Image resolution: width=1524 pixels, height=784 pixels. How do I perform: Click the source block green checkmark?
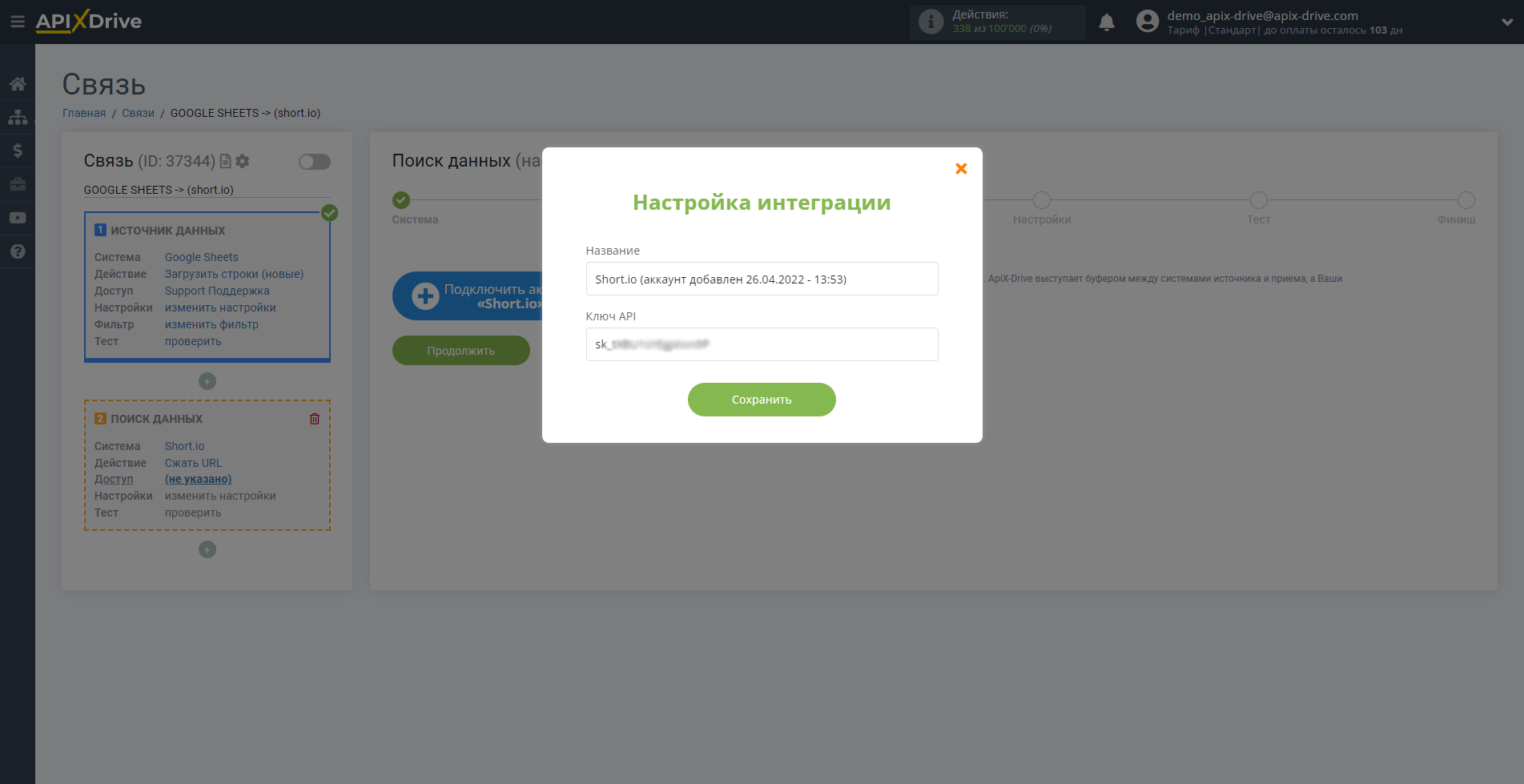[x=329, y=213]
